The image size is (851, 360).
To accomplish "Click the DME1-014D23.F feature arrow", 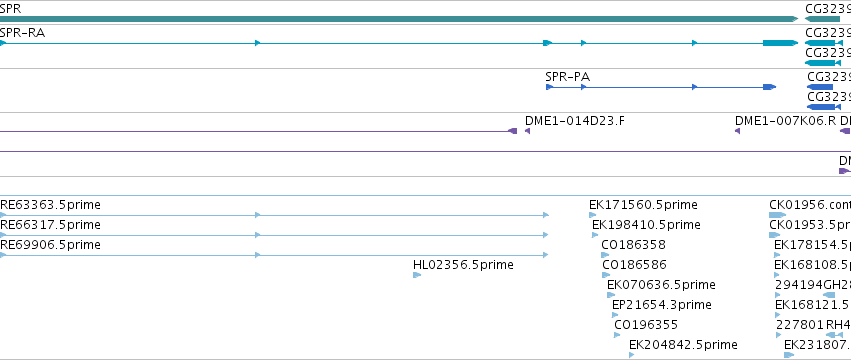I will tap(527, 131).
